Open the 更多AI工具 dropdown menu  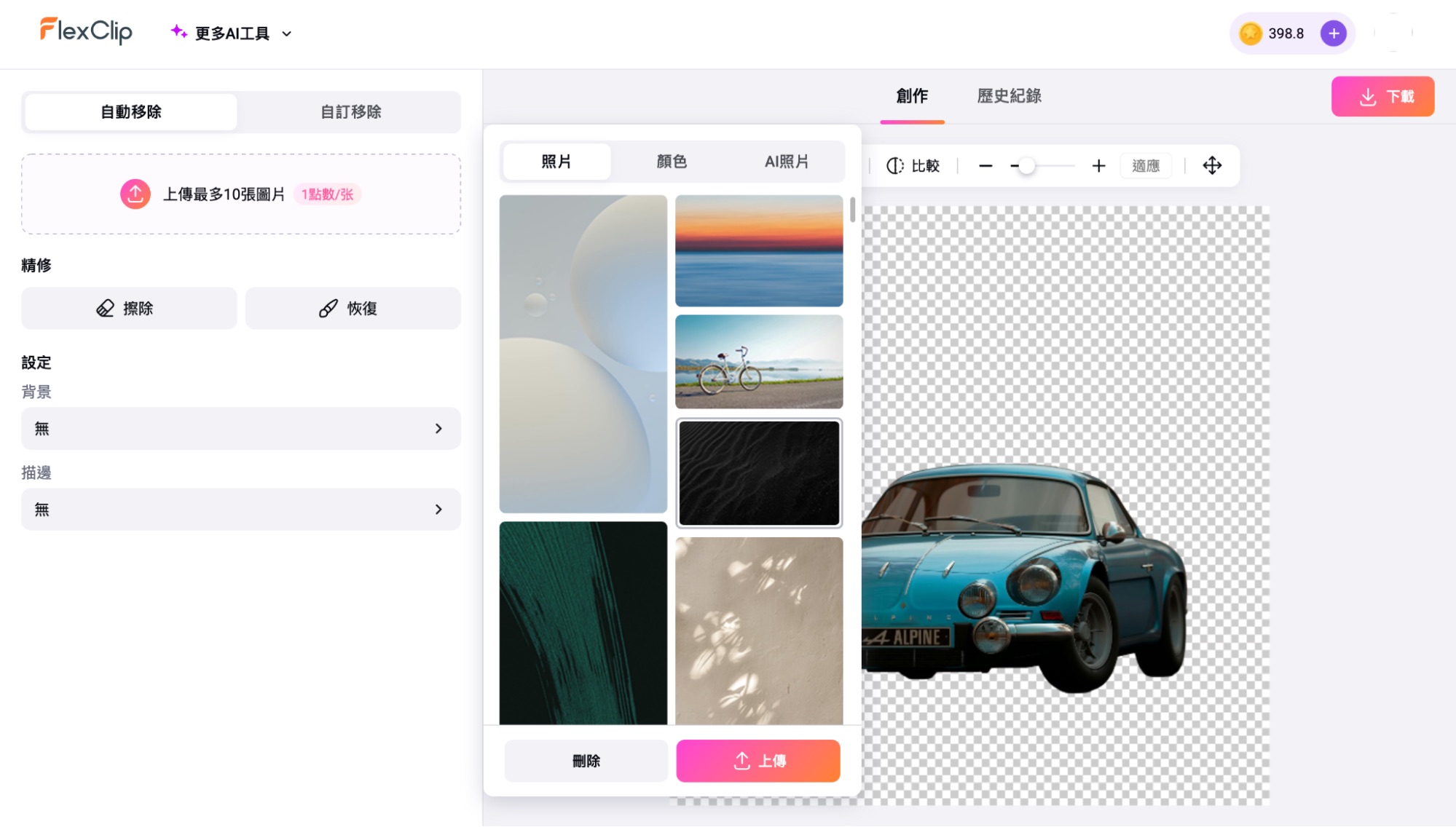coord(231,33)
